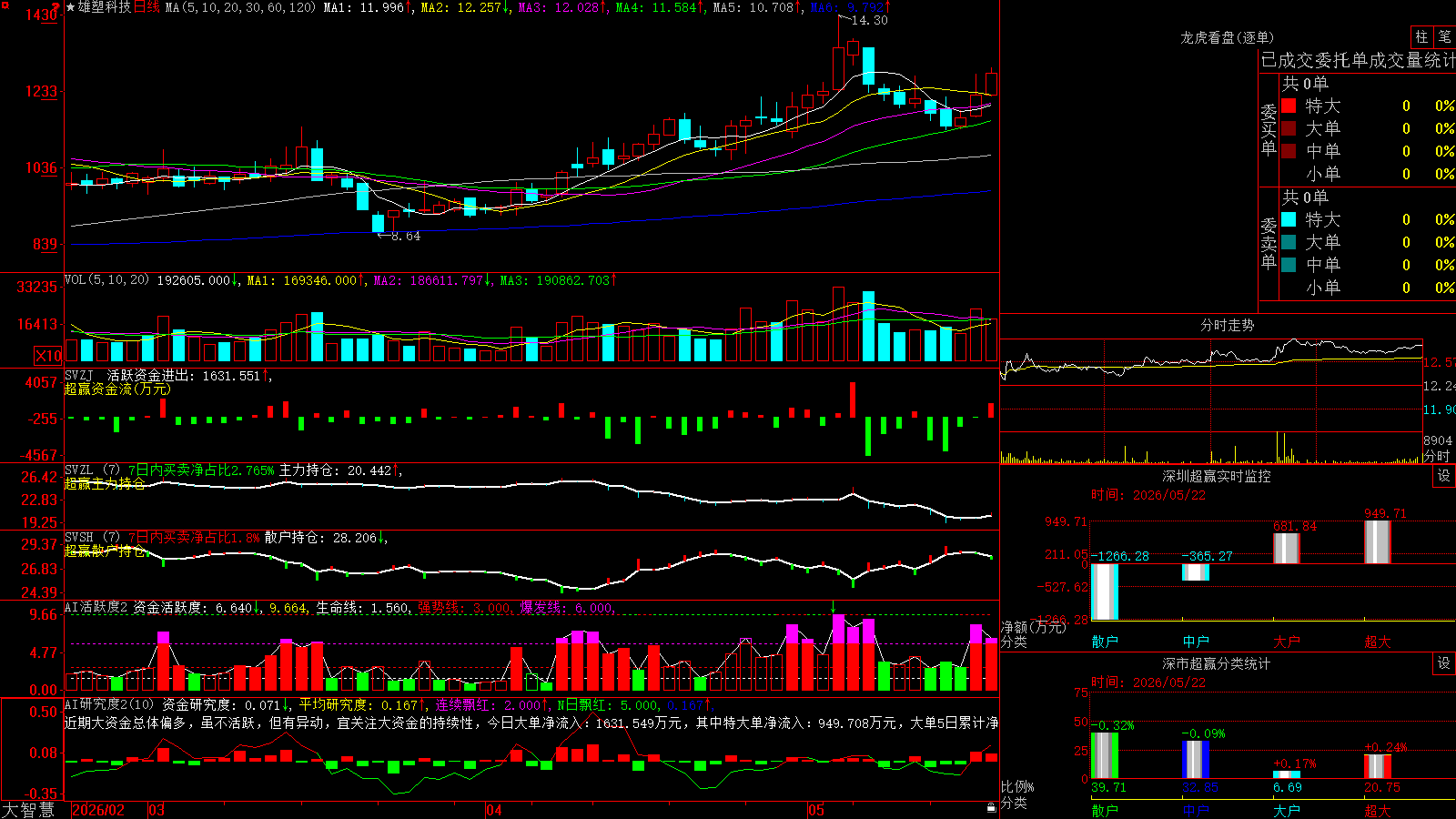This screenshot has height=819, width=1456.
Task: Click the teal 大单 swatch under 委卖单
Action: tap(1289, 242)
